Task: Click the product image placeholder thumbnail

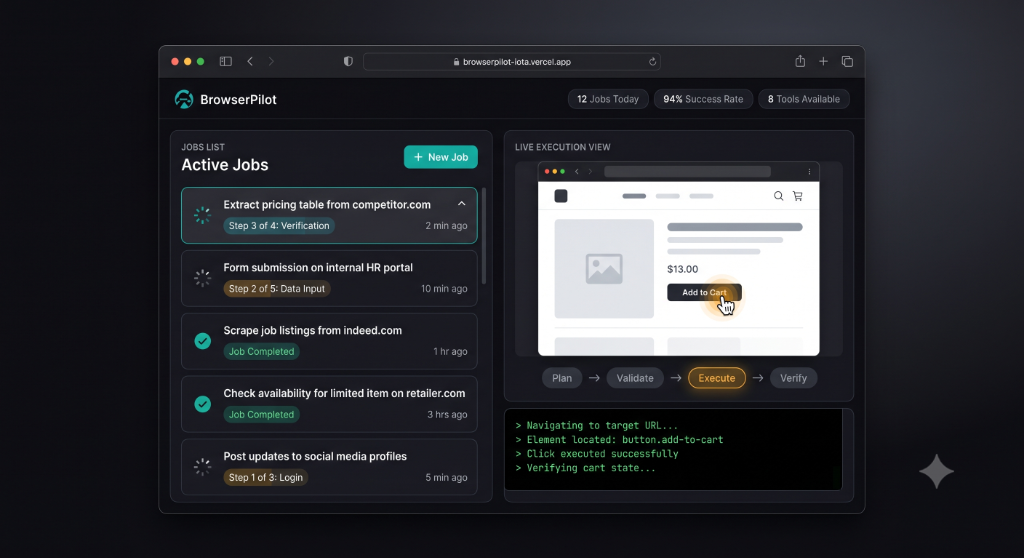Action: click(x=604, y=269)
